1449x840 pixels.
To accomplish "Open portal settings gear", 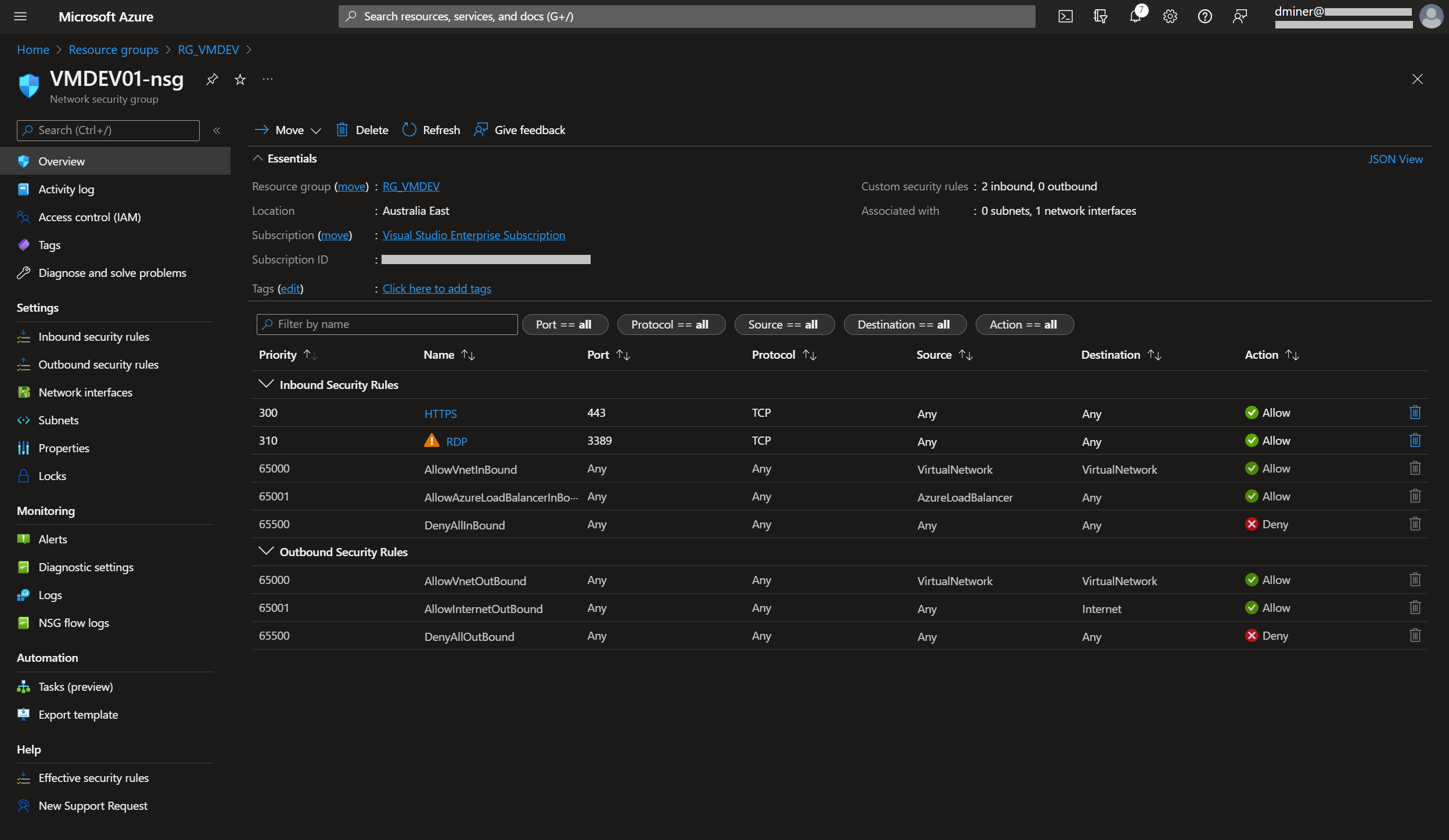I will pyautogui.click(x=1170, y=16).
